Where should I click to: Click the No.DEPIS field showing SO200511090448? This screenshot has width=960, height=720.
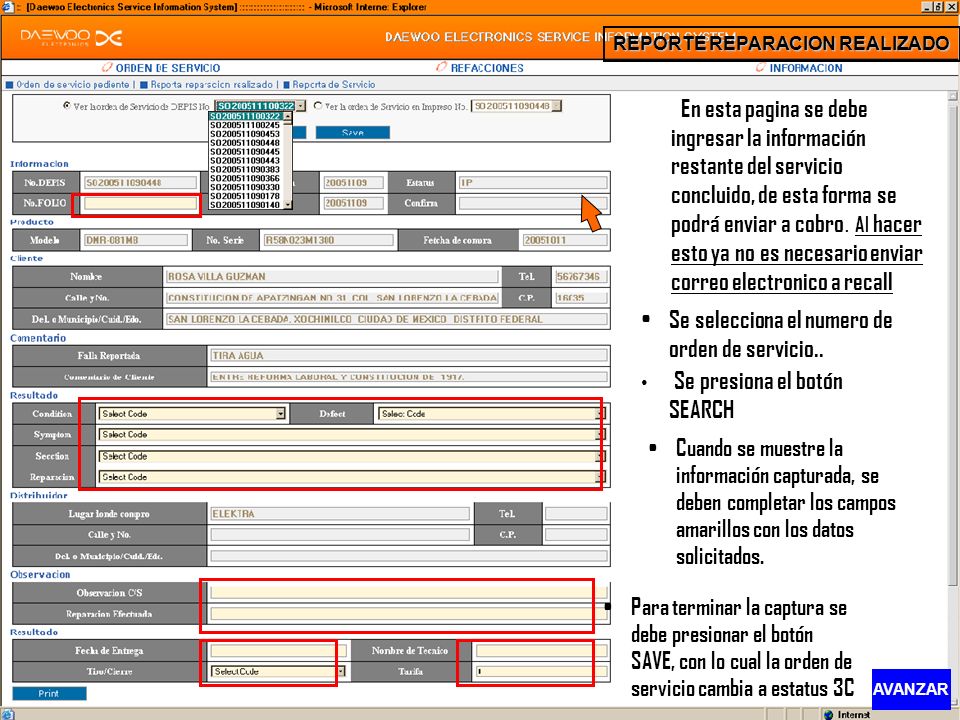(x=140, y=182)
